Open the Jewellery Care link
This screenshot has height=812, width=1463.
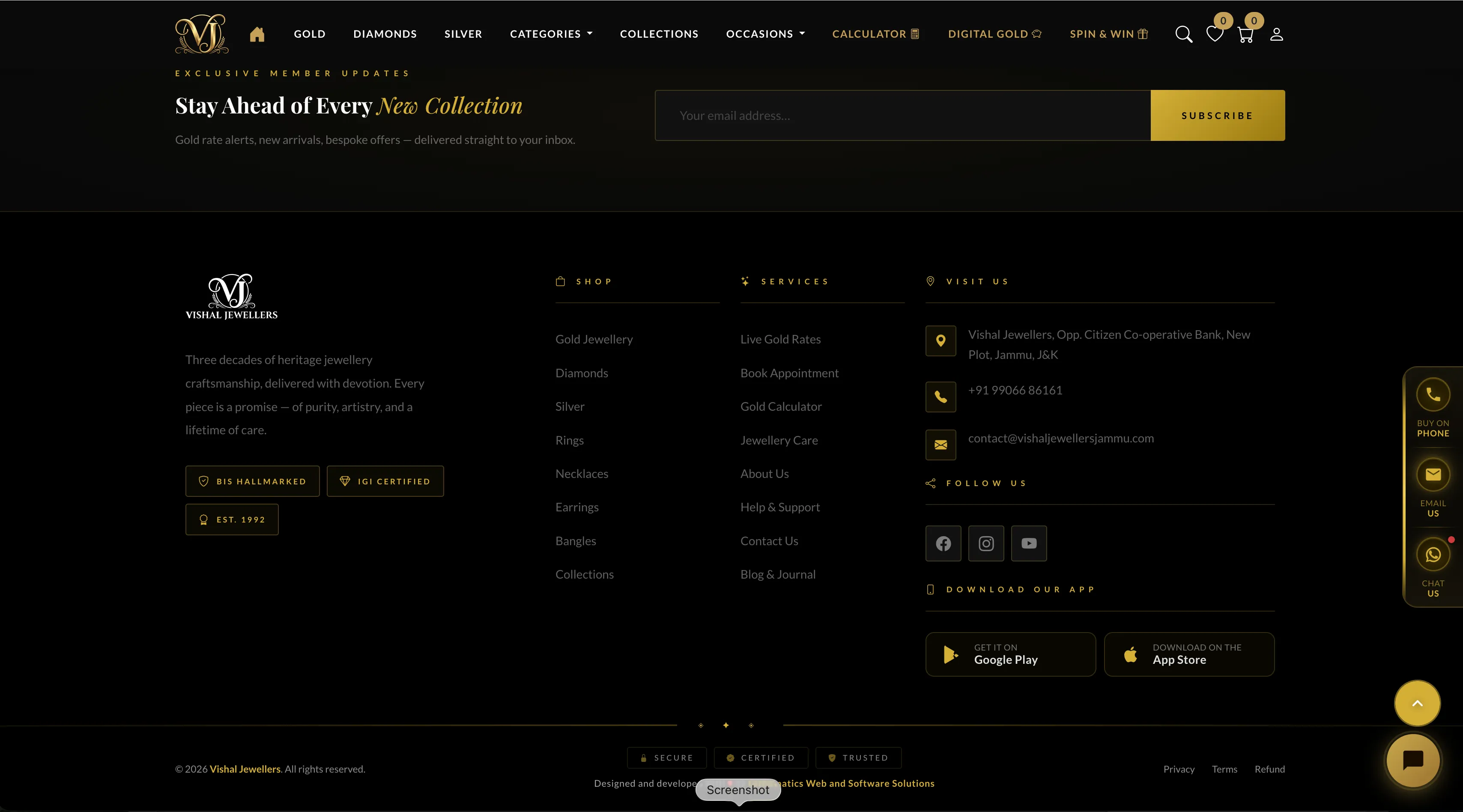779,441
